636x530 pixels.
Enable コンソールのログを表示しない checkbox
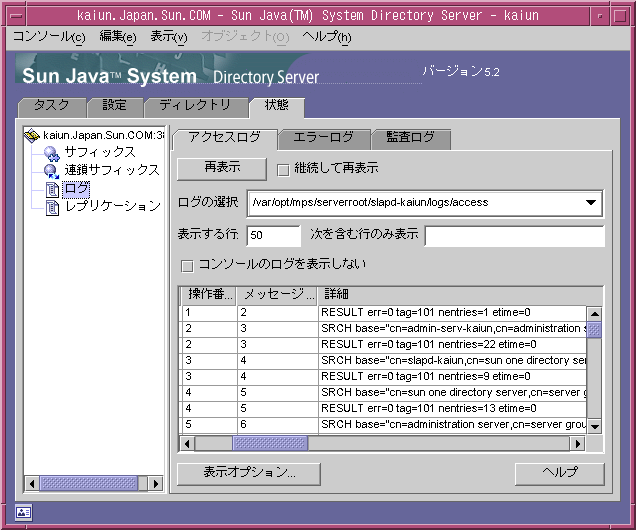[187, 266]
